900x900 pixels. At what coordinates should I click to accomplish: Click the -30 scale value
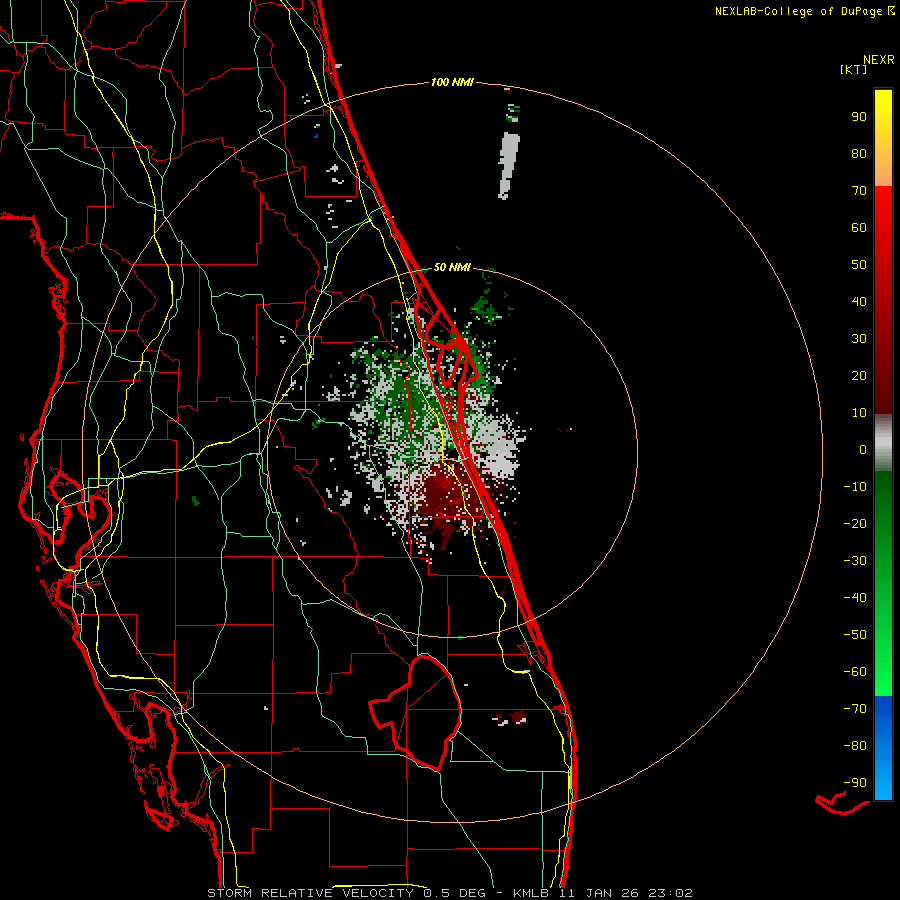(855, 561)
